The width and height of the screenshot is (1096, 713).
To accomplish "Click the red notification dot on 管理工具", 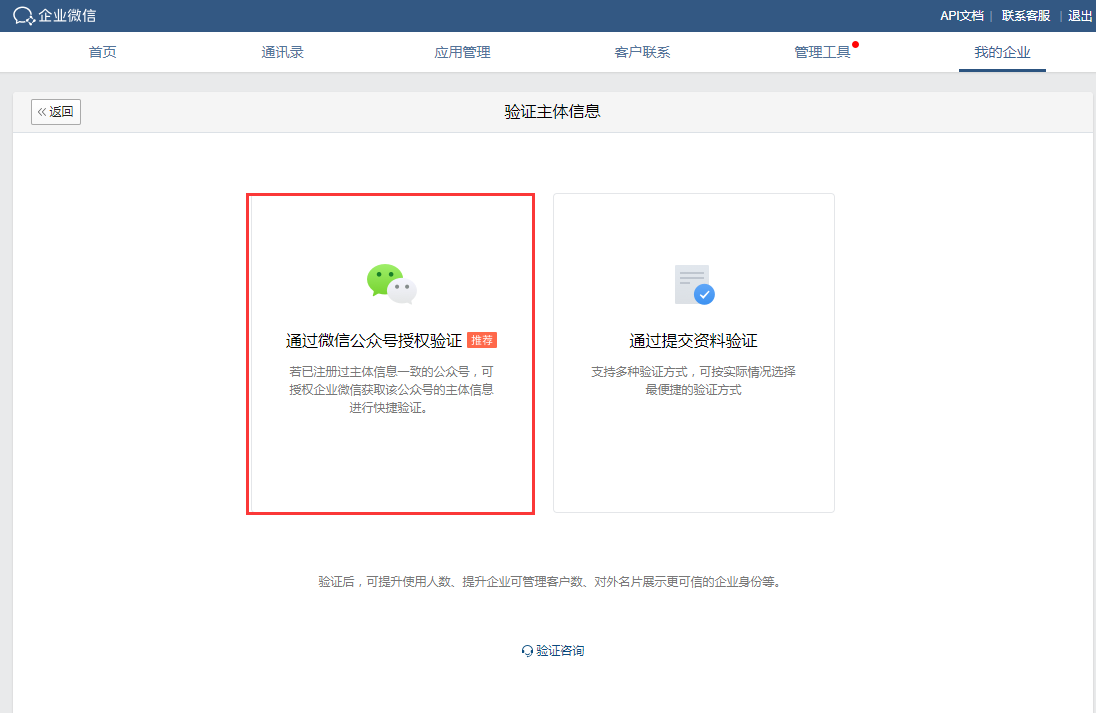I will (x=856, y=44).
